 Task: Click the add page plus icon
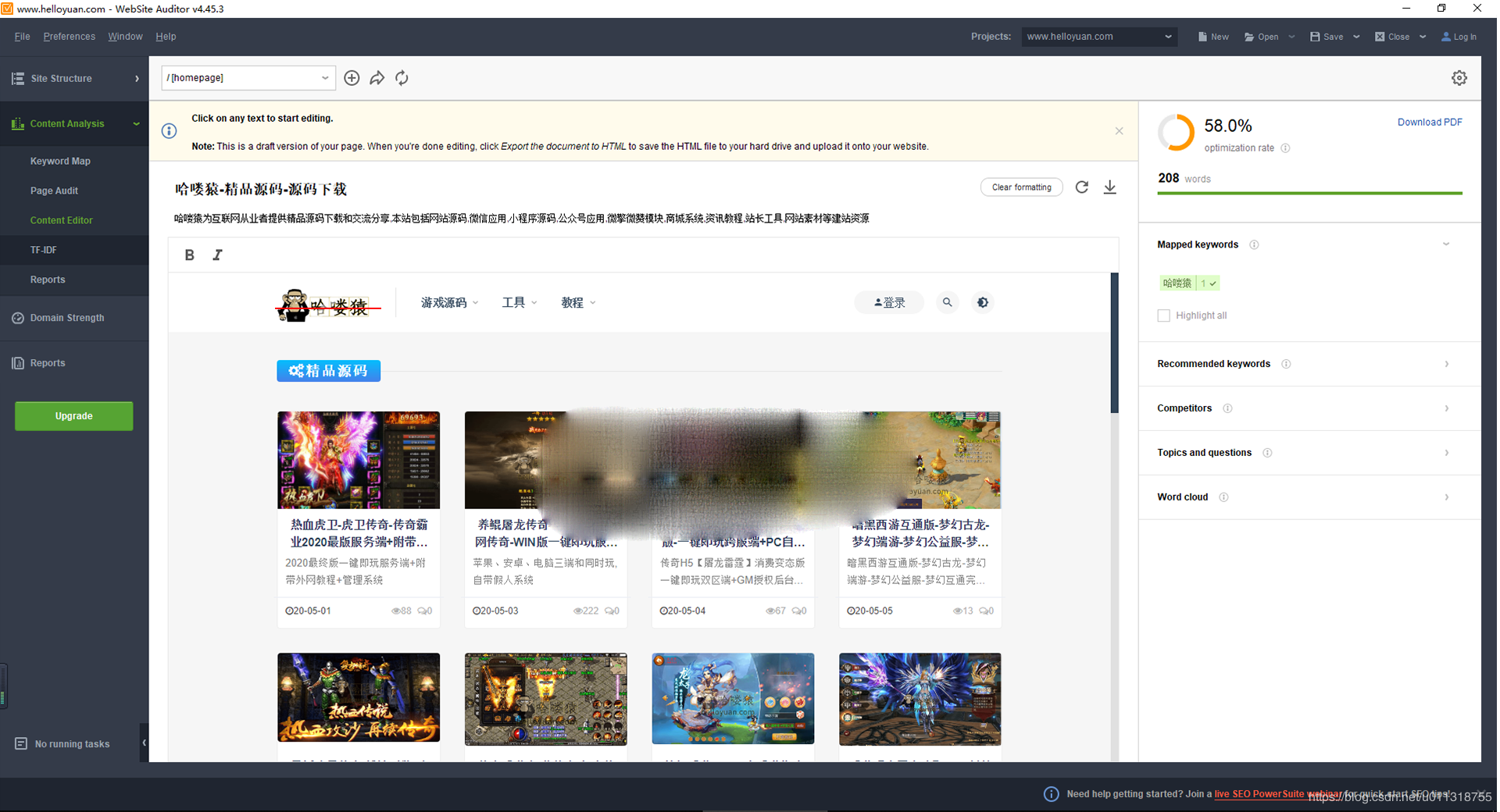pyautogui.click(x=352, y=78)
